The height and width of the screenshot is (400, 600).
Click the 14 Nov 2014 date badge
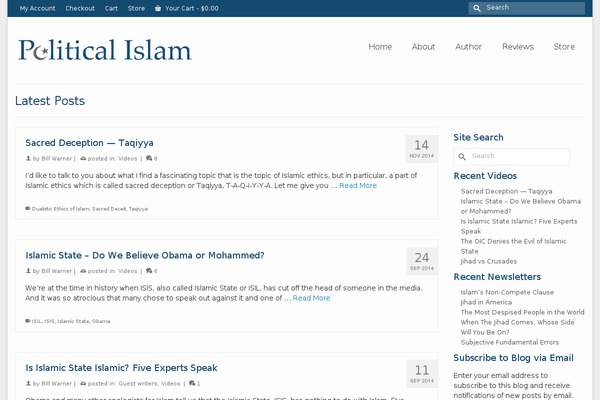point(421,149)
